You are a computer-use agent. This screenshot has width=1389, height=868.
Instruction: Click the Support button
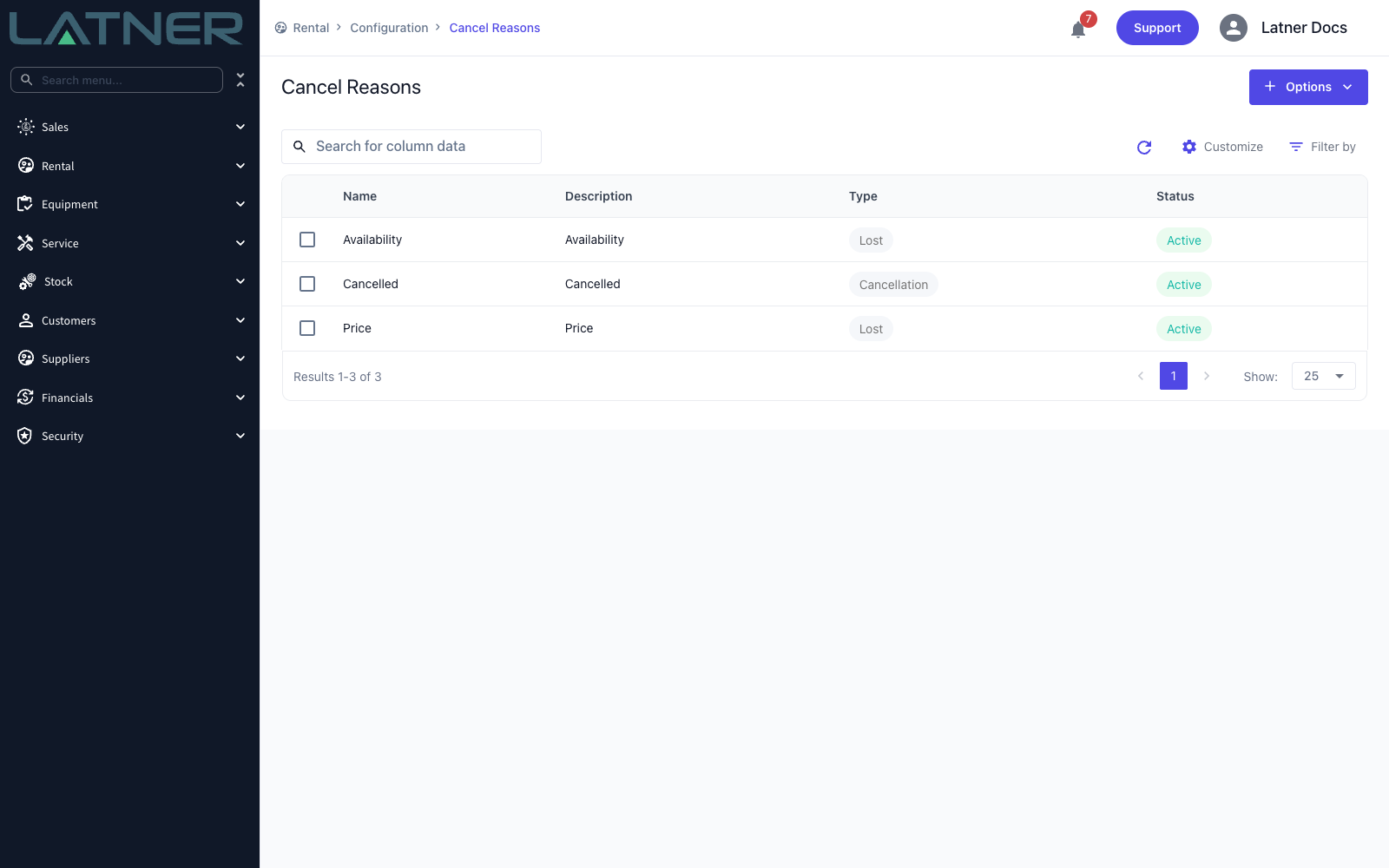(1157, 28)
